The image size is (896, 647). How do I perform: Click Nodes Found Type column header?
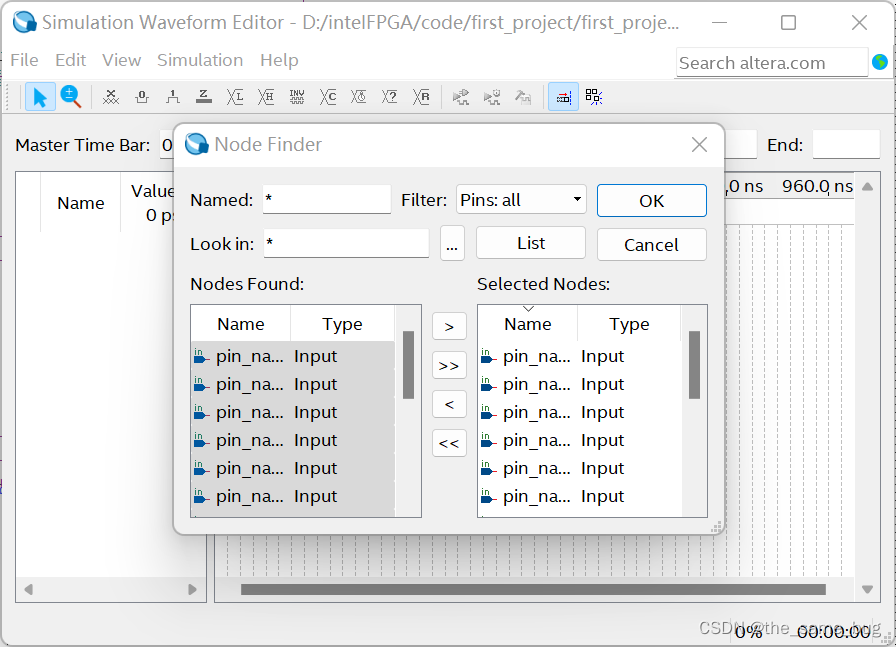[x=342, y=324]
